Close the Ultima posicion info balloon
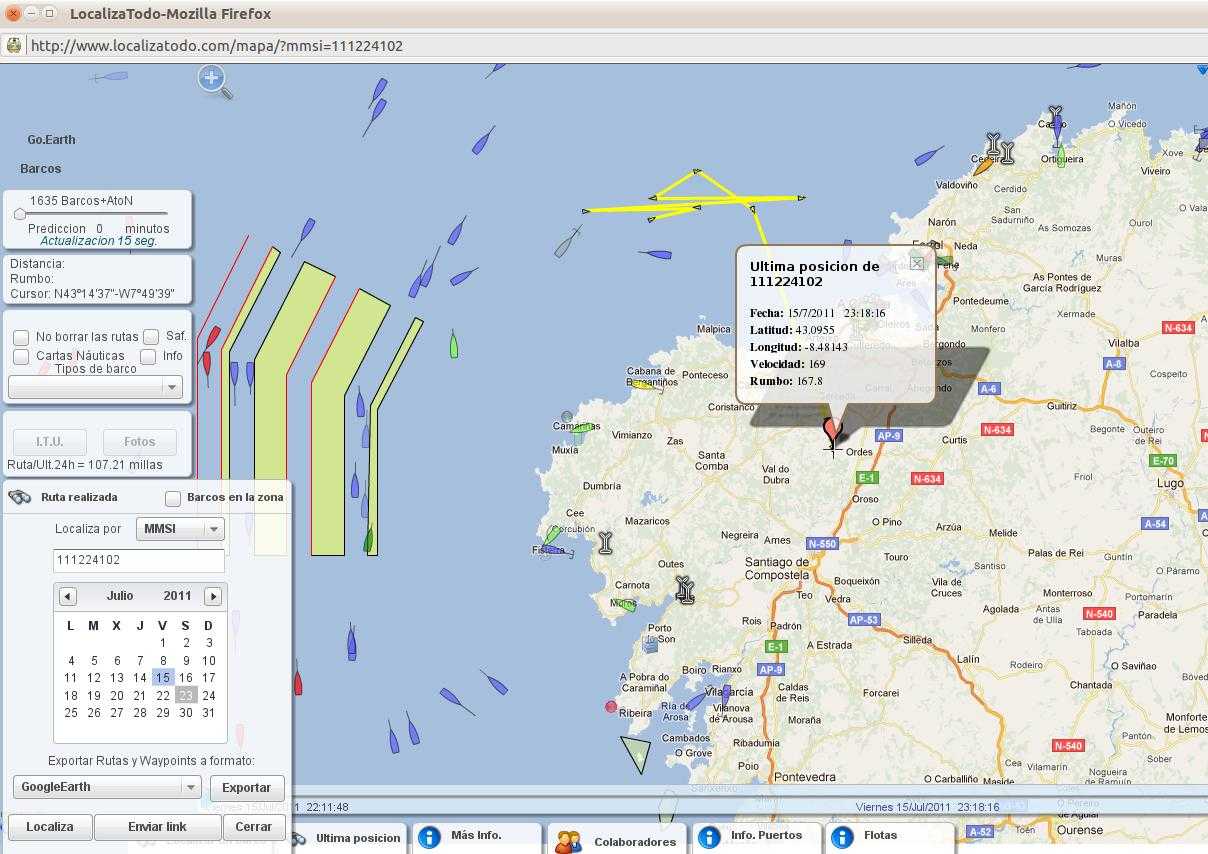 pos(917,263)
